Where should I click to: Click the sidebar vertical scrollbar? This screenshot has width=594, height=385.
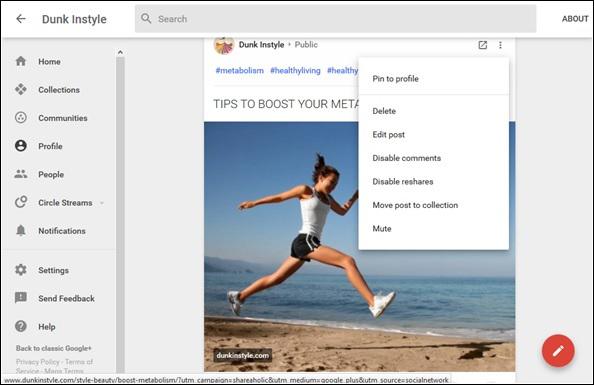120,214
